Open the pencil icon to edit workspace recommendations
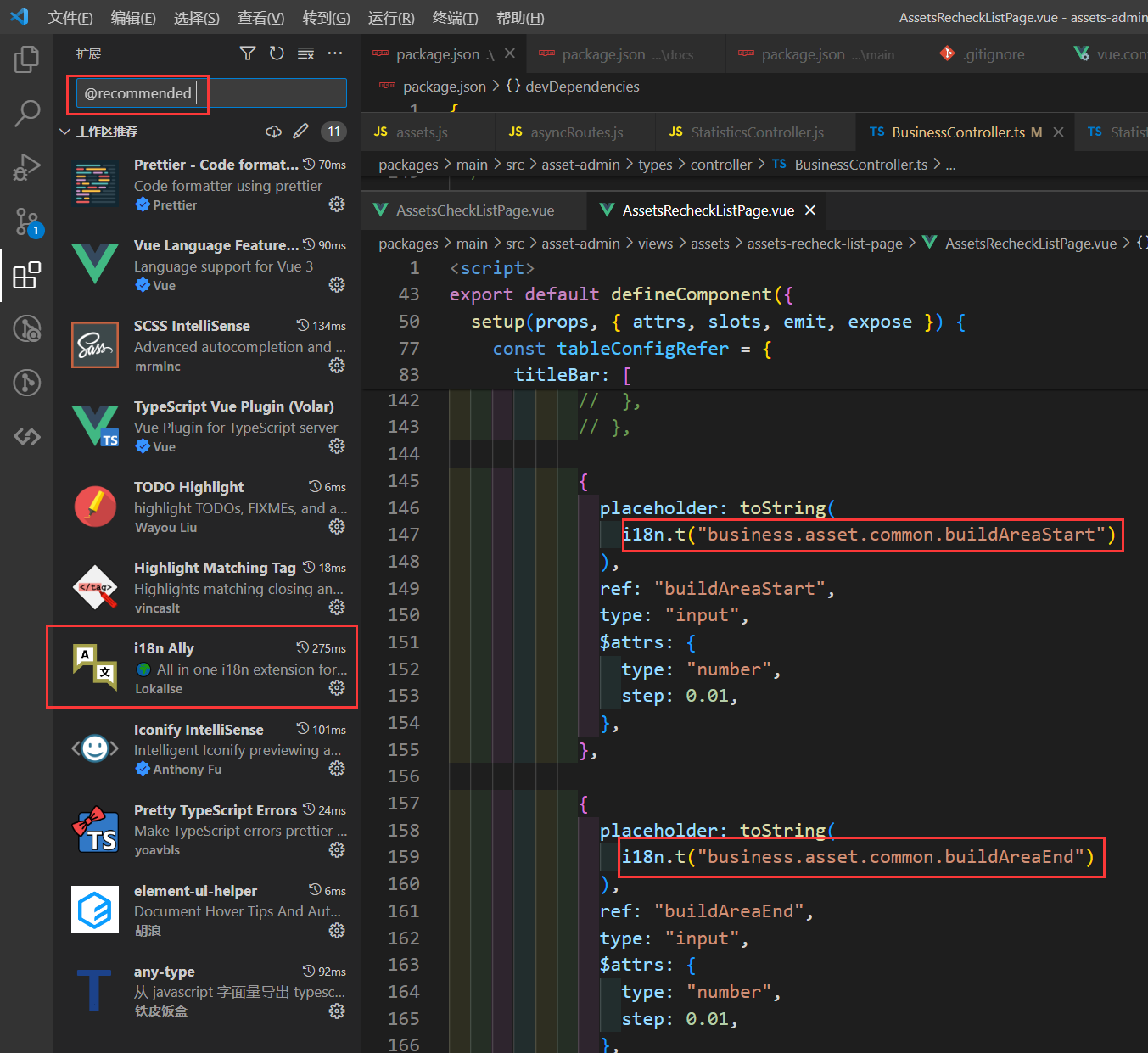 pyautogui.click(x=300, y=131)
